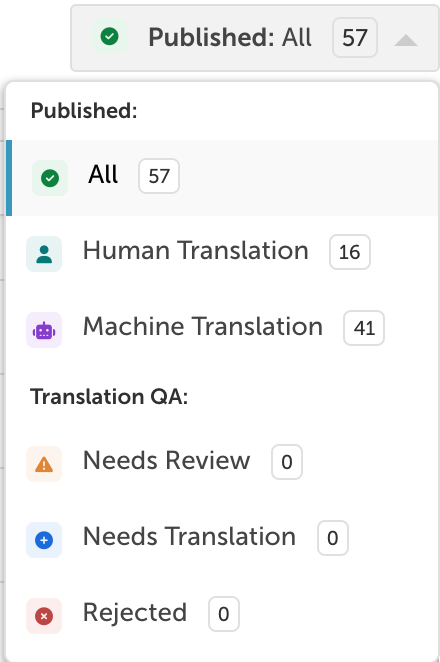The width and height of the screenshot is (440, 662).
Task: Filter by Rejected status
Action: [222, 614]
